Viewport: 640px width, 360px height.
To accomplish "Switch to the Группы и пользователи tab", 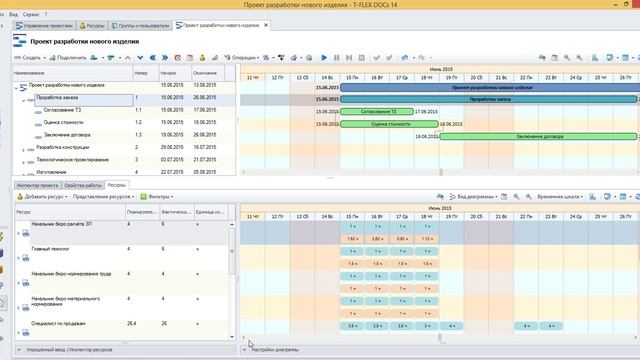I will (140, 26).
